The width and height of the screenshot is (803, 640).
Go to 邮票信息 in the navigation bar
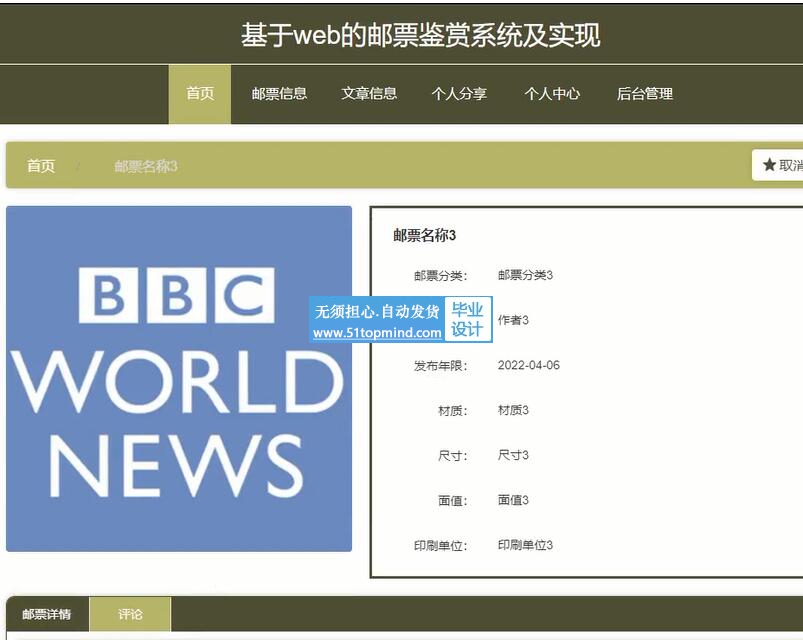point(279,94)
